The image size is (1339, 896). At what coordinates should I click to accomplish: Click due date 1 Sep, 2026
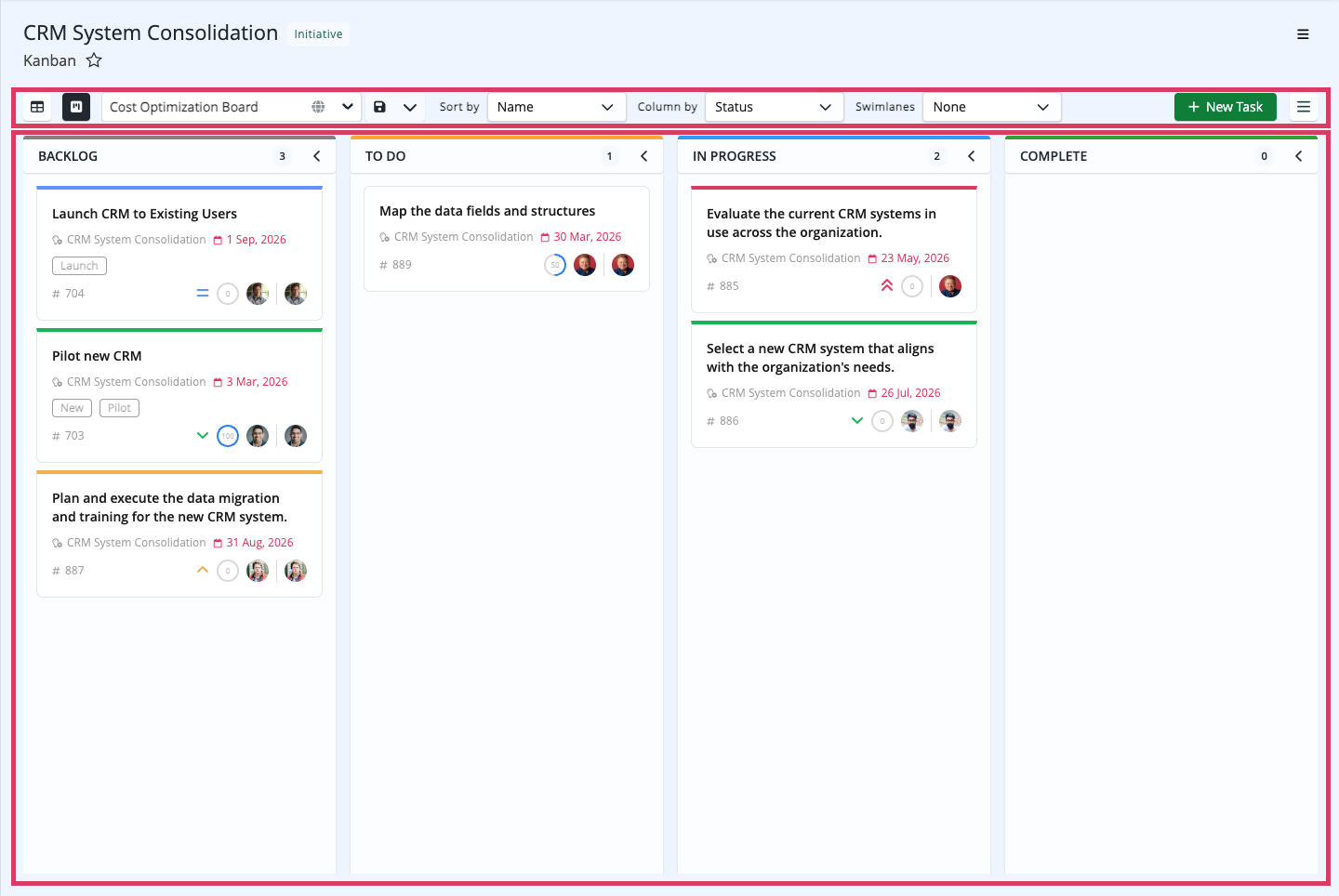click(x=250, y=240)
